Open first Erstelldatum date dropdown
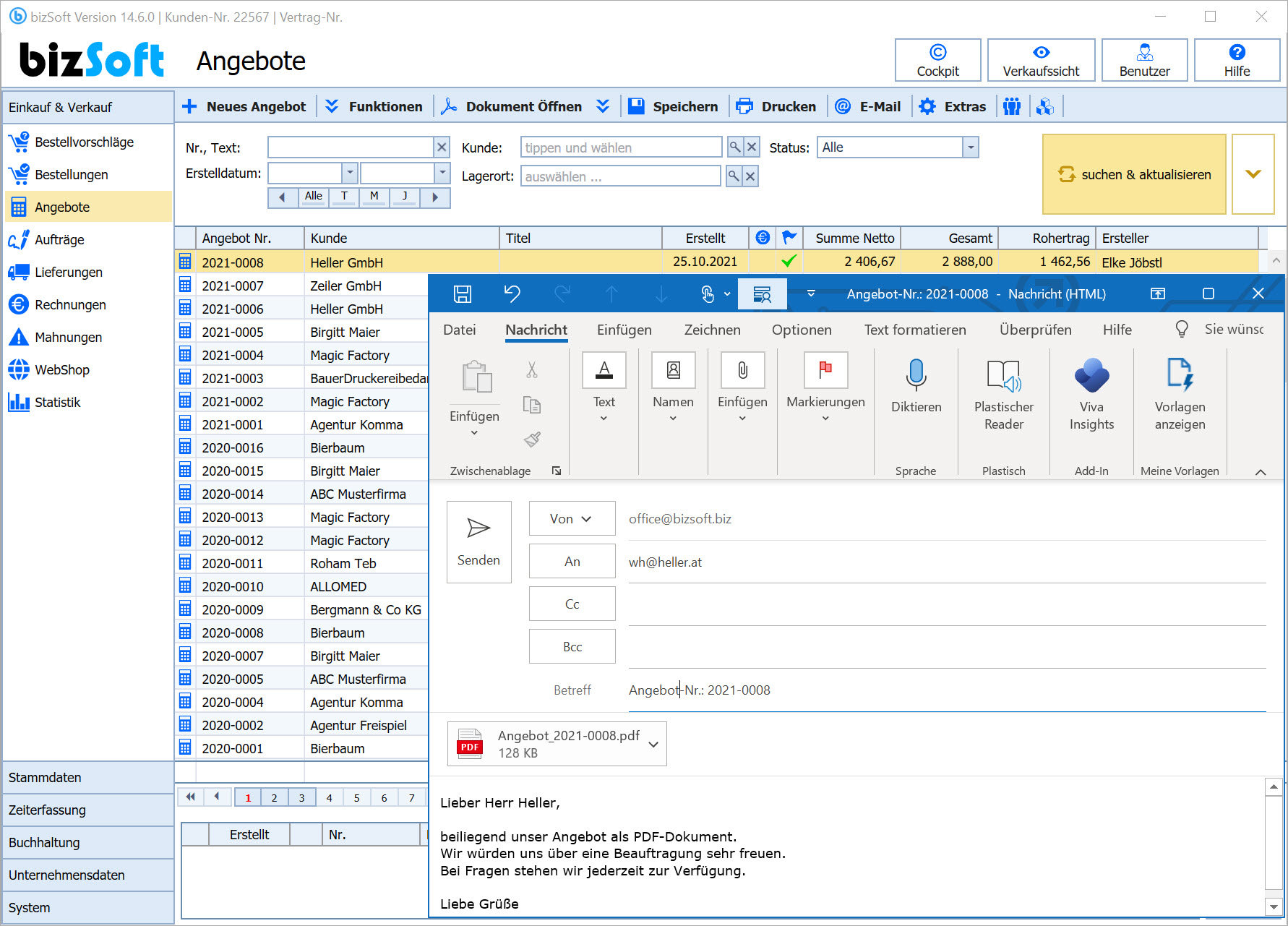Viewport: 1288px width, 926px height. click(x=350, y=173)
